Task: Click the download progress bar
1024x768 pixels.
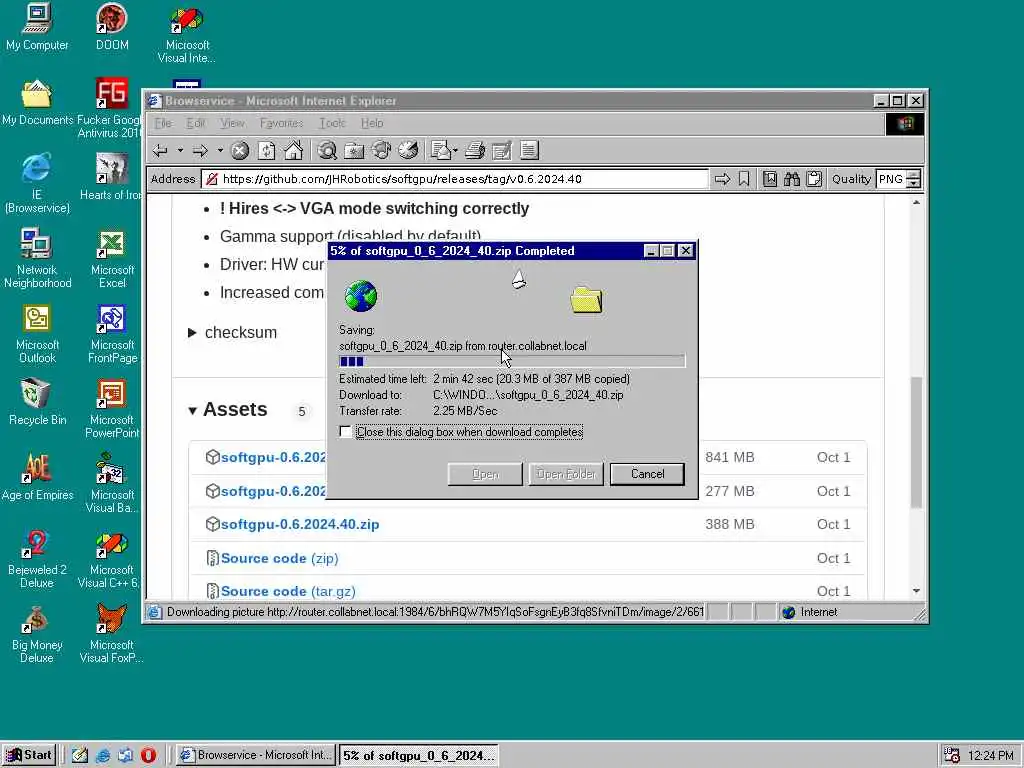Action: pyautogui.click(x=512, y=361)
